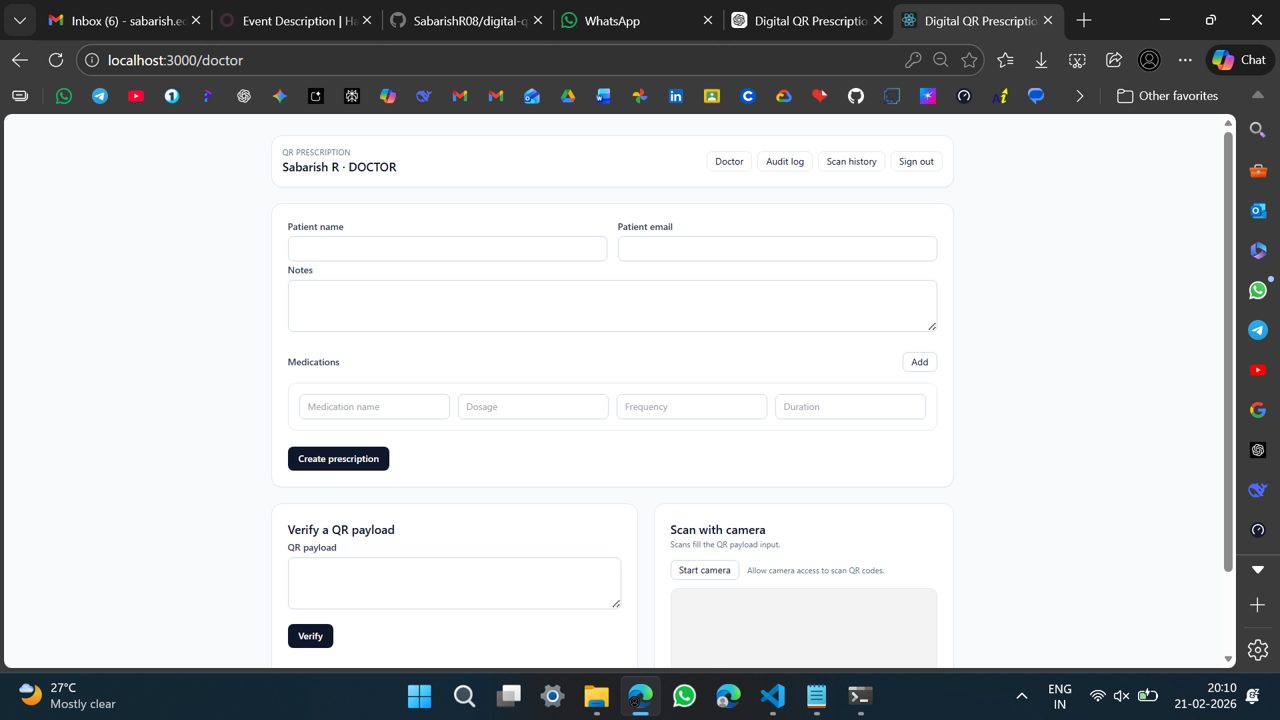Open the Favorites list icon
This screenshot has height=720, width=1280.
(1005, 60)
